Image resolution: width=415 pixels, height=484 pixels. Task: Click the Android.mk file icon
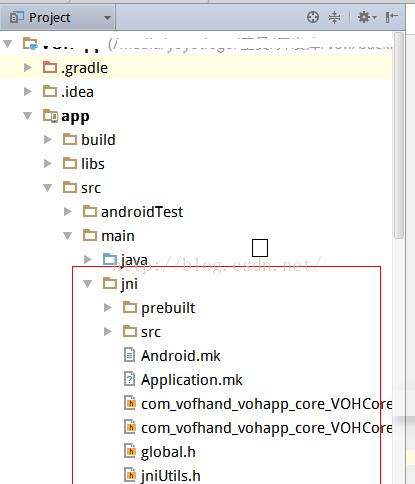coord(129,355)
